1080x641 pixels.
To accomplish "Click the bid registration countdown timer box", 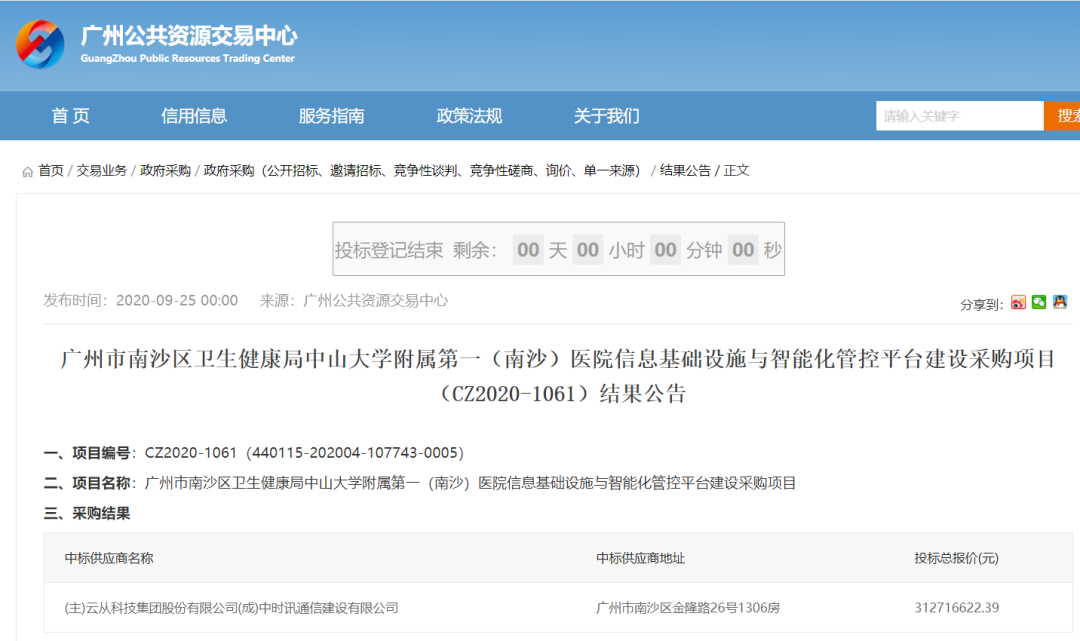I will click(x=558, y=250).
